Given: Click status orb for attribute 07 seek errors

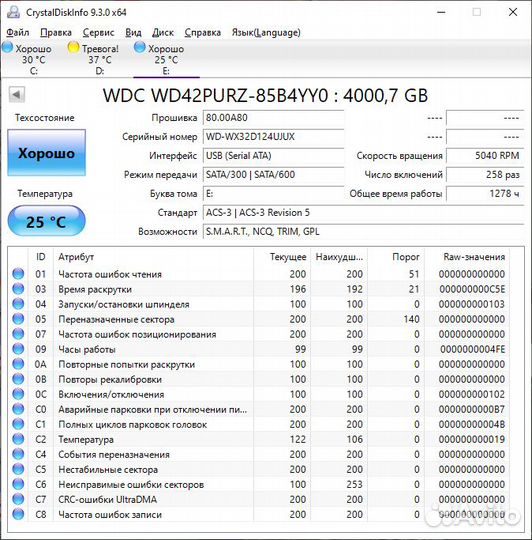Looking at the screenshot, I should (18, 334).
